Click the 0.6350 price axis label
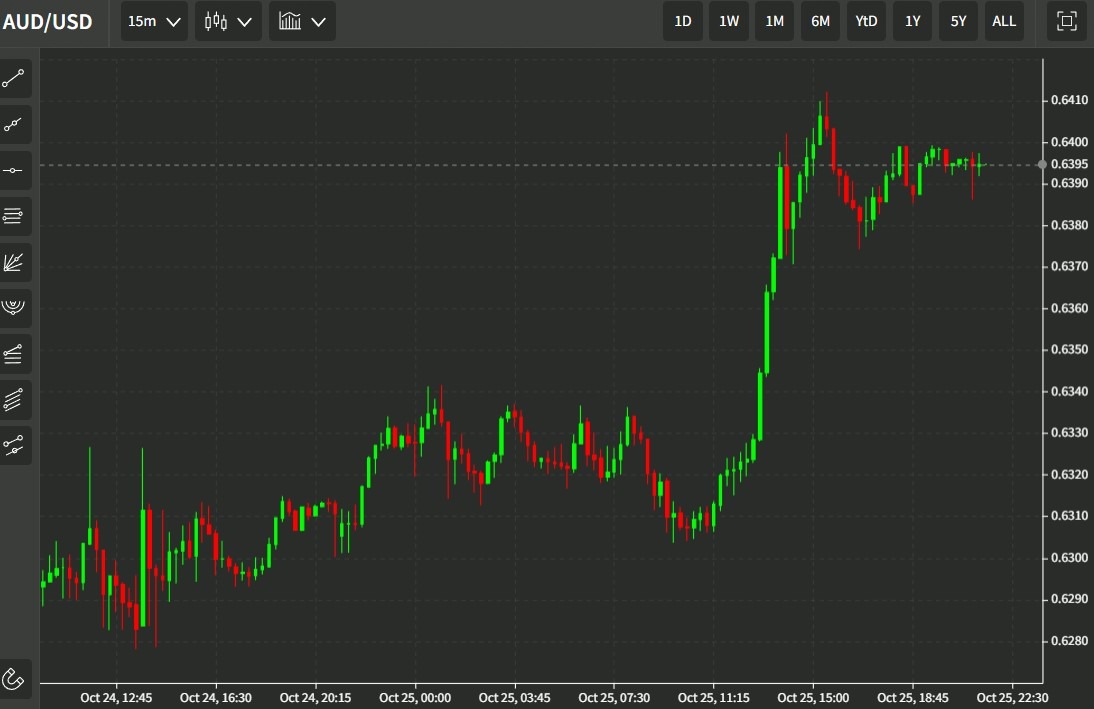1094x709 pixels. point(1070,349)
